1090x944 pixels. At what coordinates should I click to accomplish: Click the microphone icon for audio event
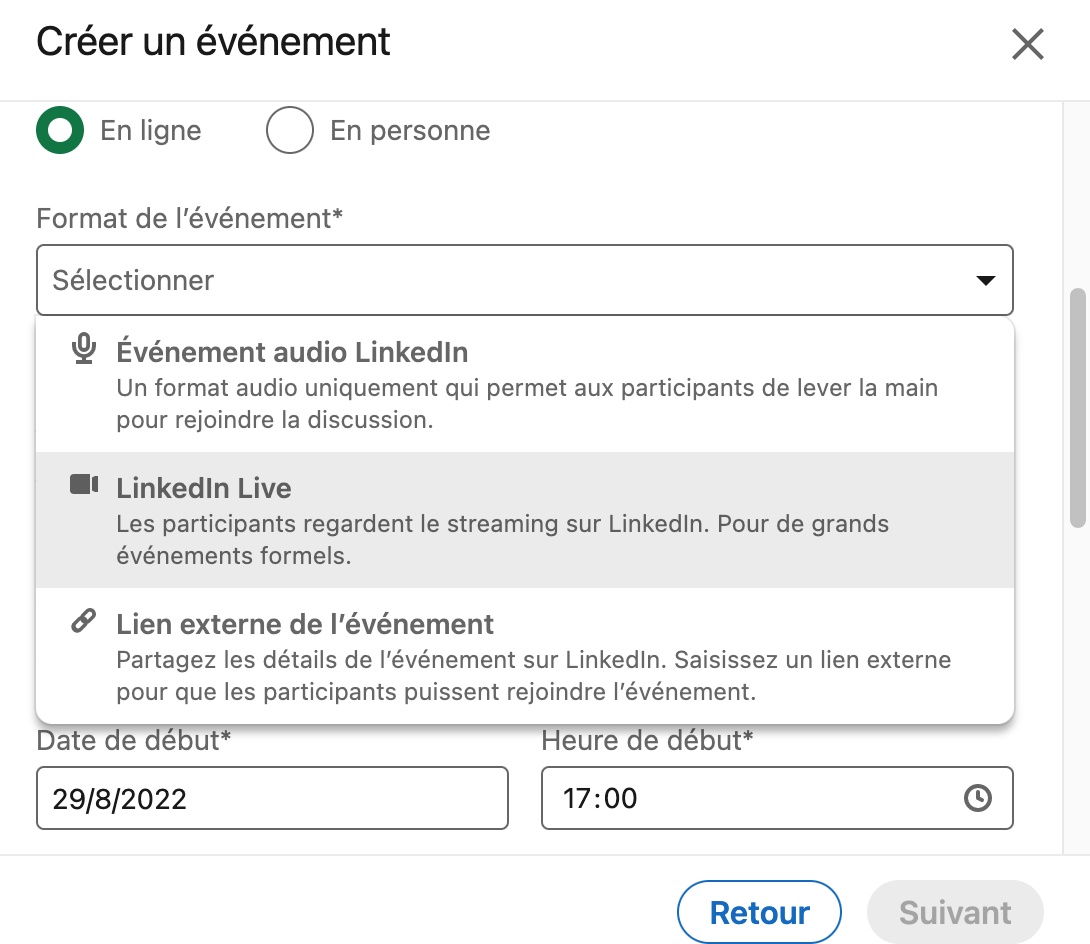click(84, 348)
